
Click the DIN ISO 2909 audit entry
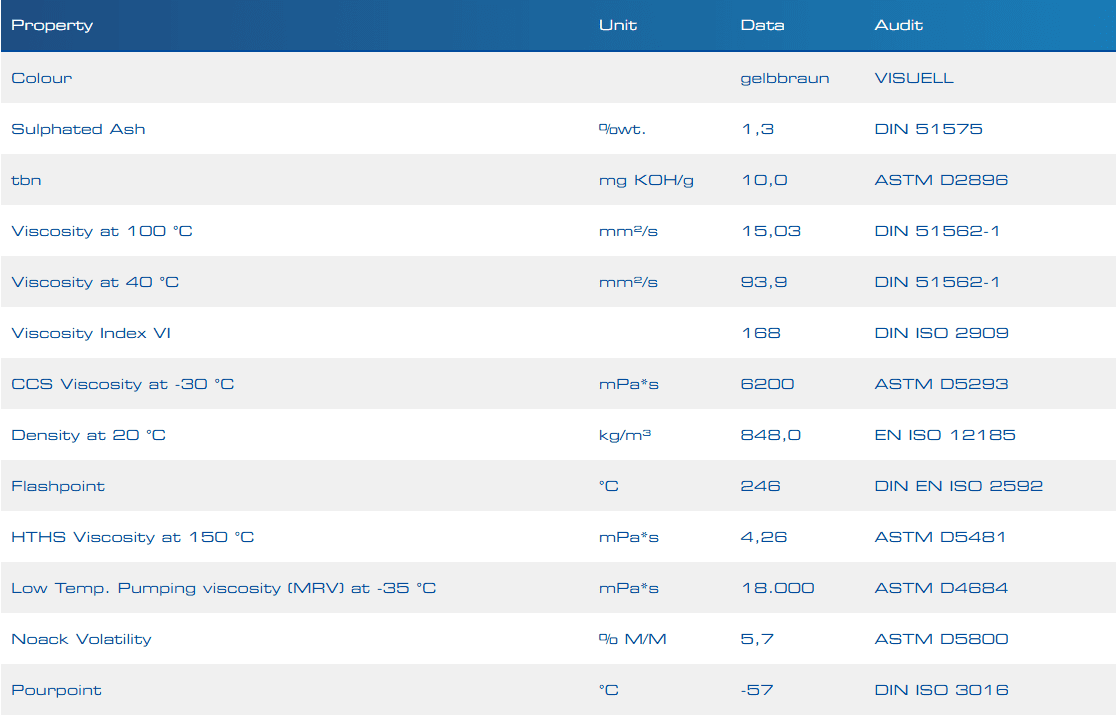point(941,333)
